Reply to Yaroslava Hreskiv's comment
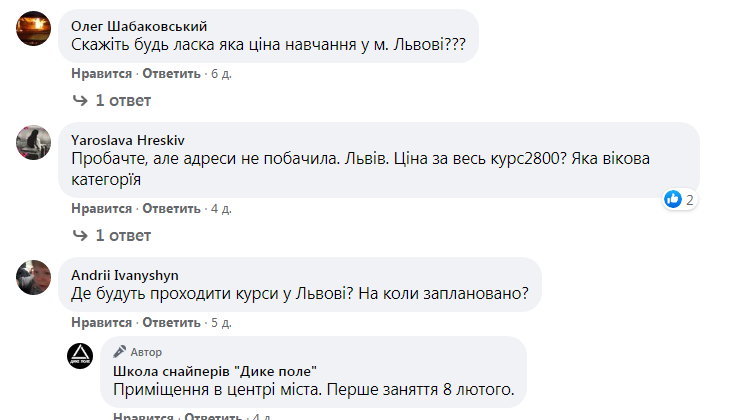The width and height of the screenshot is (745, 420). coord(171,209)
